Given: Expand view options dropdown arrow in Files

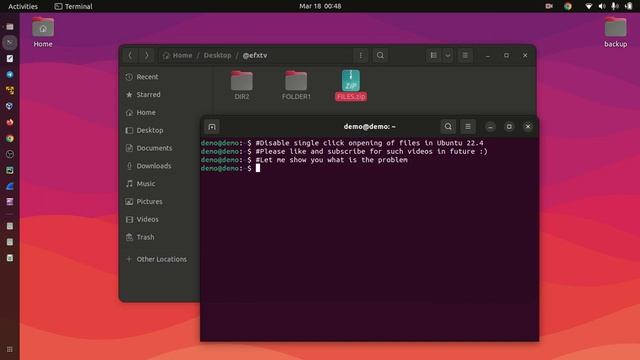Looking at the screenshot, I should (448, 55).
